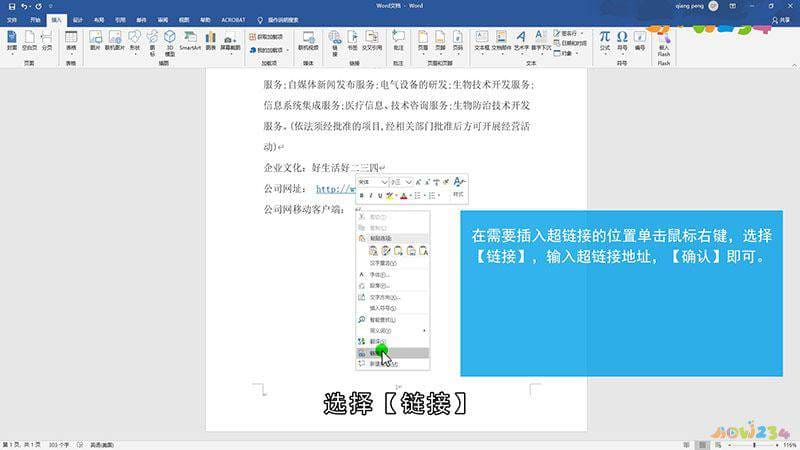Click the yellow text highlight color button
Viewport: 800px width, 450px height.
coord(390,195)
